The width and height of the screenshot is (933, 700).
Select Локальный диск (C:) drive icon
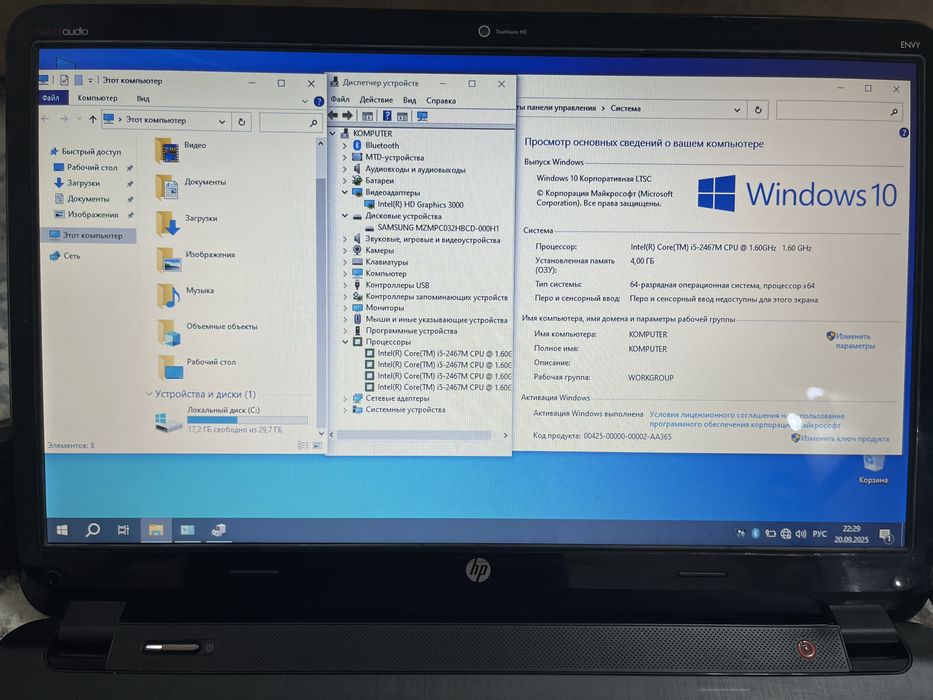168,421
